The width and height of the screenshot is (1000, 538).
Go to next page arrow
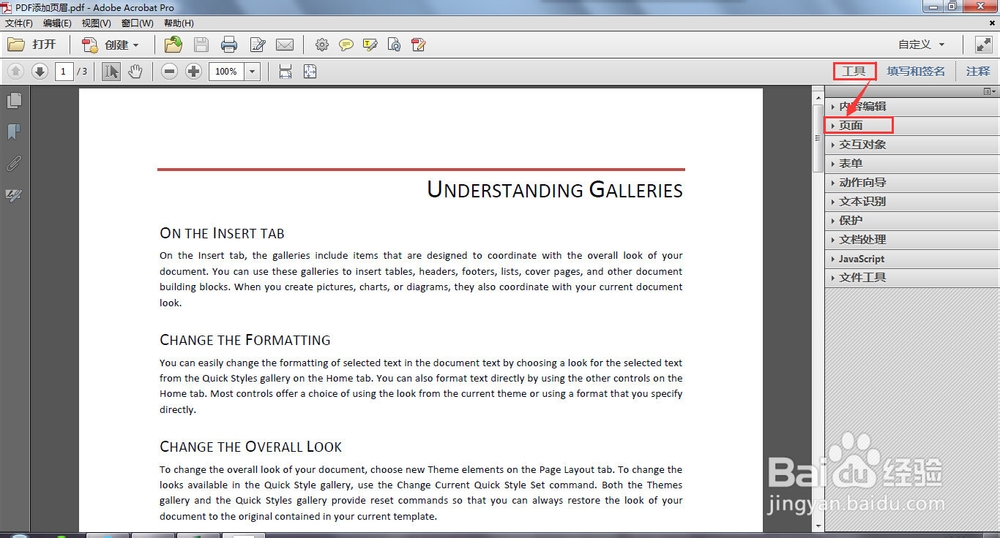(x=40, y=71)
